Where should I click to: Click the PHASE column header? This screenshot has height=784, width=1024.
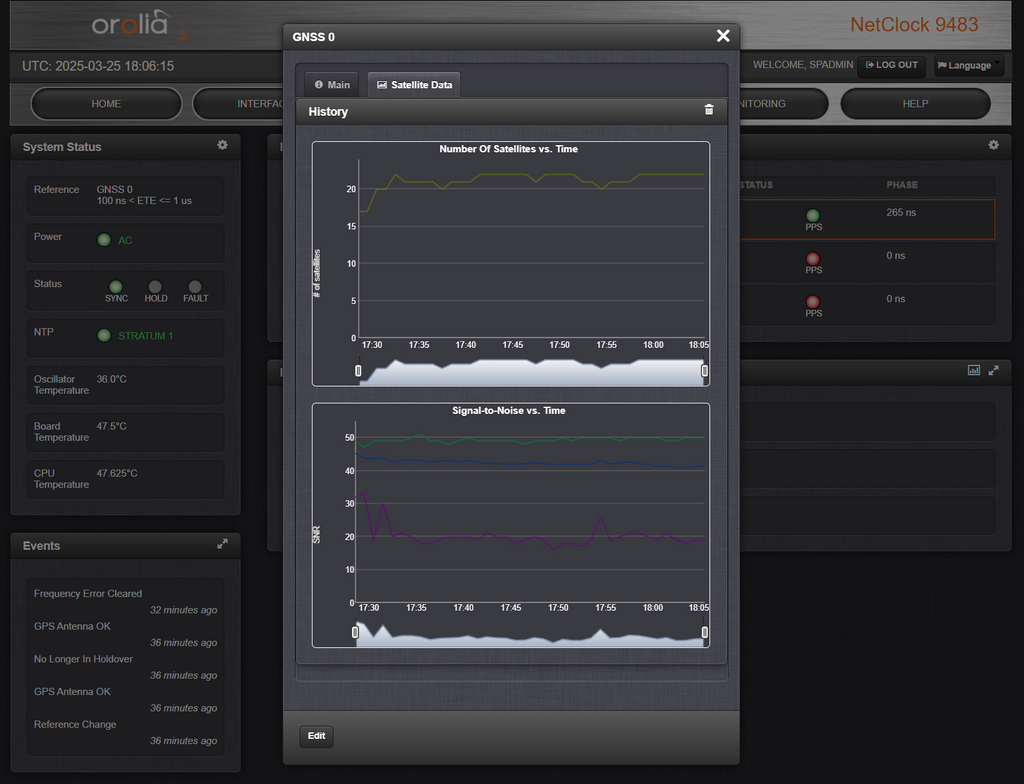[x=902, y=185]
